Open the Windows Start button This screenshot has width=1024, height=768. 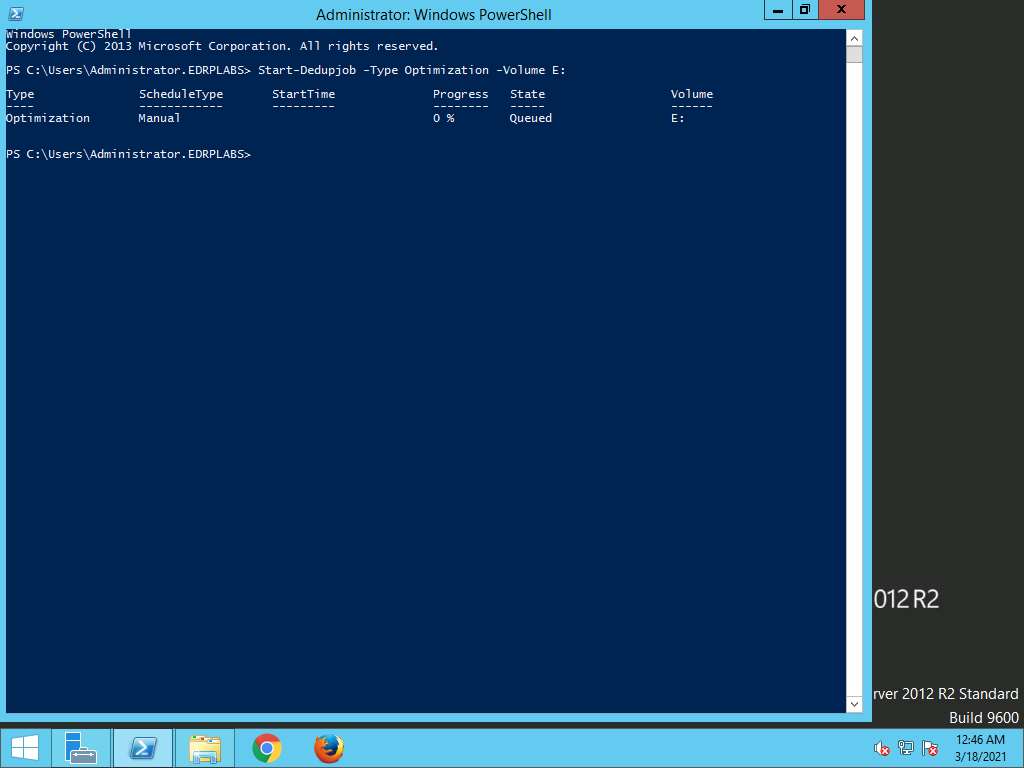point(25,748)
